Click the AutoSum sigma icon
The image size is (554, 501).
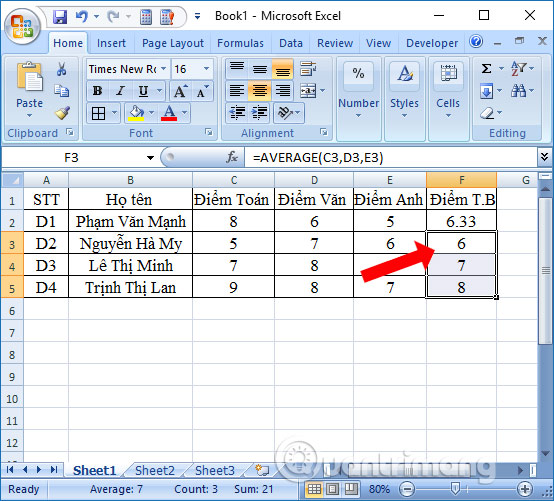click(x=487, y=68)
